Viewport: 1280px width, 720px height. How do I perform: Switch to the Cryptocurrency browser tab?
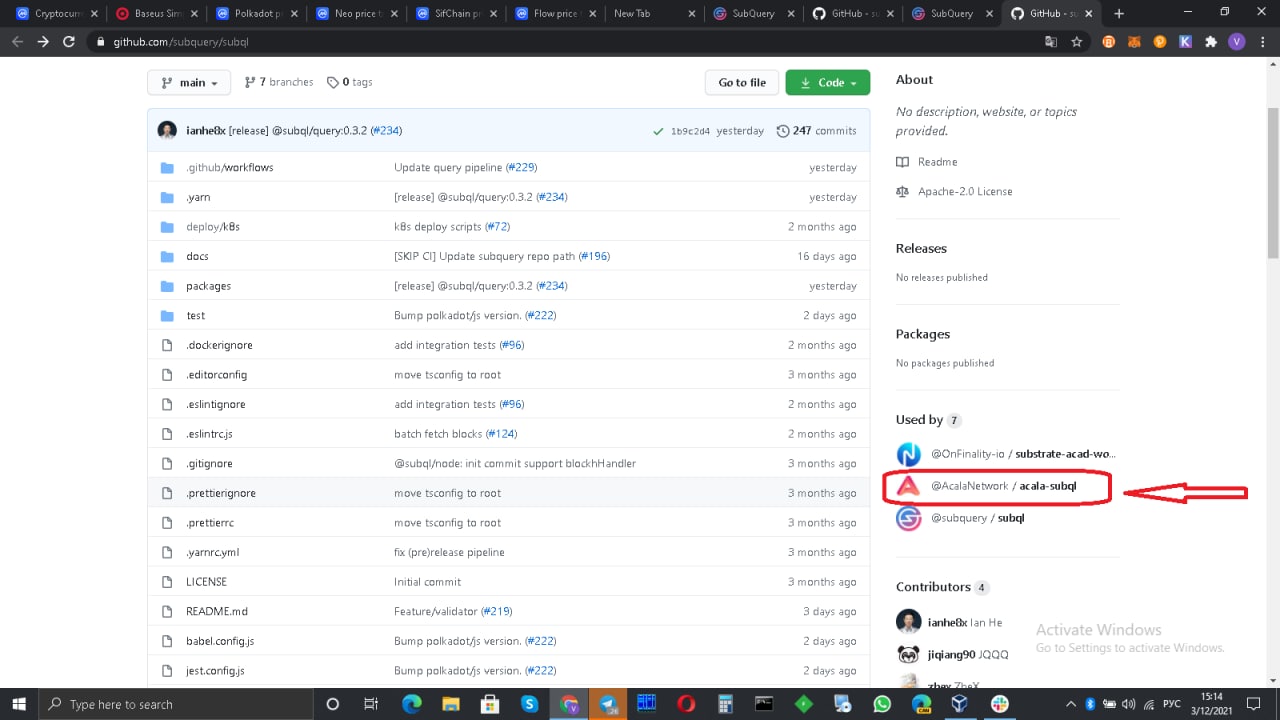pos(53,14)
